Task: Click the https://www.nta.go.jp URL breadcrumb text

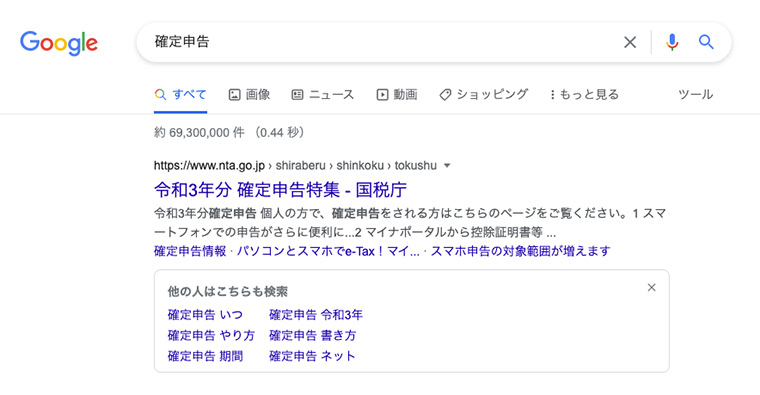Action: tap(209, 166)
